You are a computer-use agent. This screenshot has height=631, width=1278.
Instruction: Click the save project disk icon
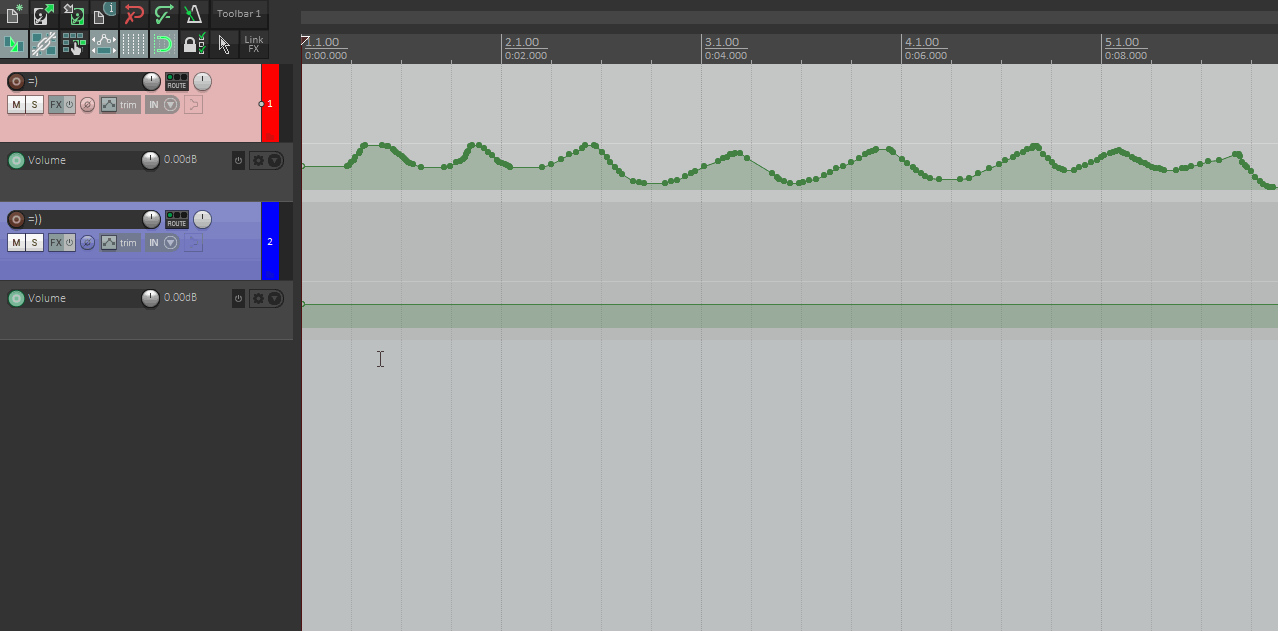[x=74, y=14]
